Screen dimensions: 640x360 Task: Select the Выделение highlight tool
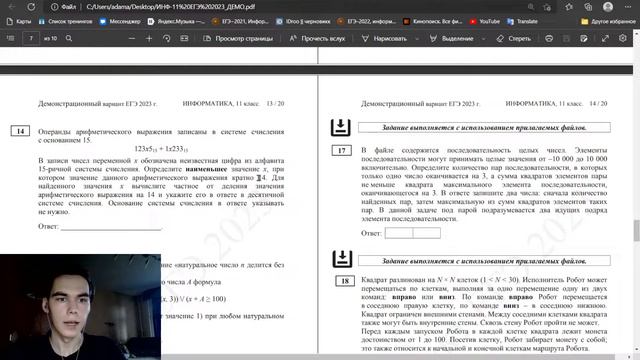point(451,38)
